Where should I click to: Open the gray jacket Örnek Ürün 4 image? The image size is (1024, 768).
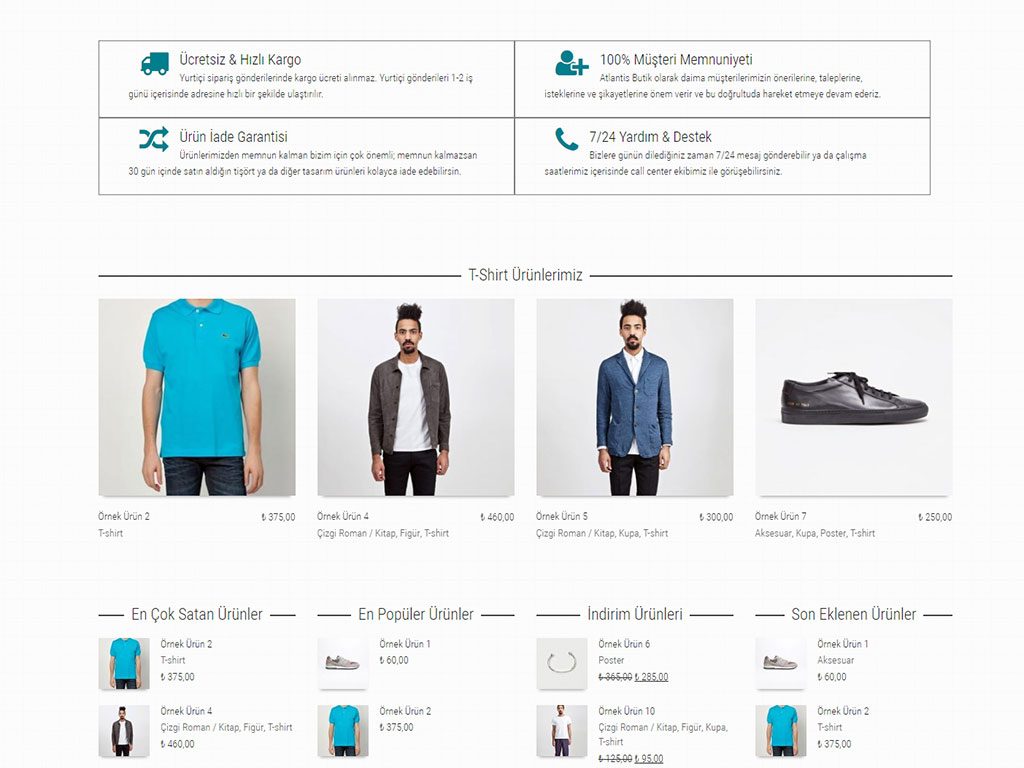click(x=415, y=397)
